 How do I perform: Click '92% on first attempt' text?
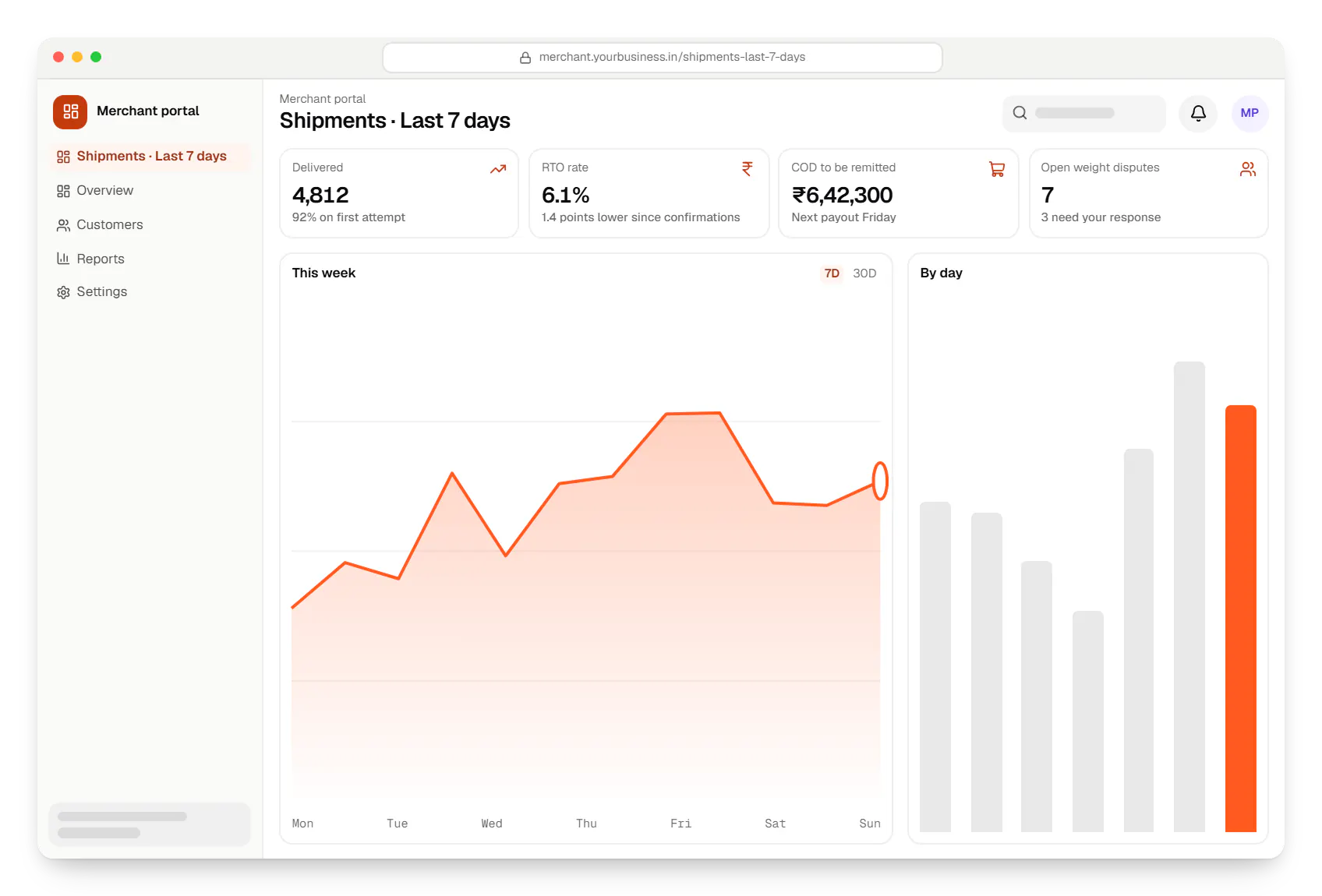(x=348, y=218)
